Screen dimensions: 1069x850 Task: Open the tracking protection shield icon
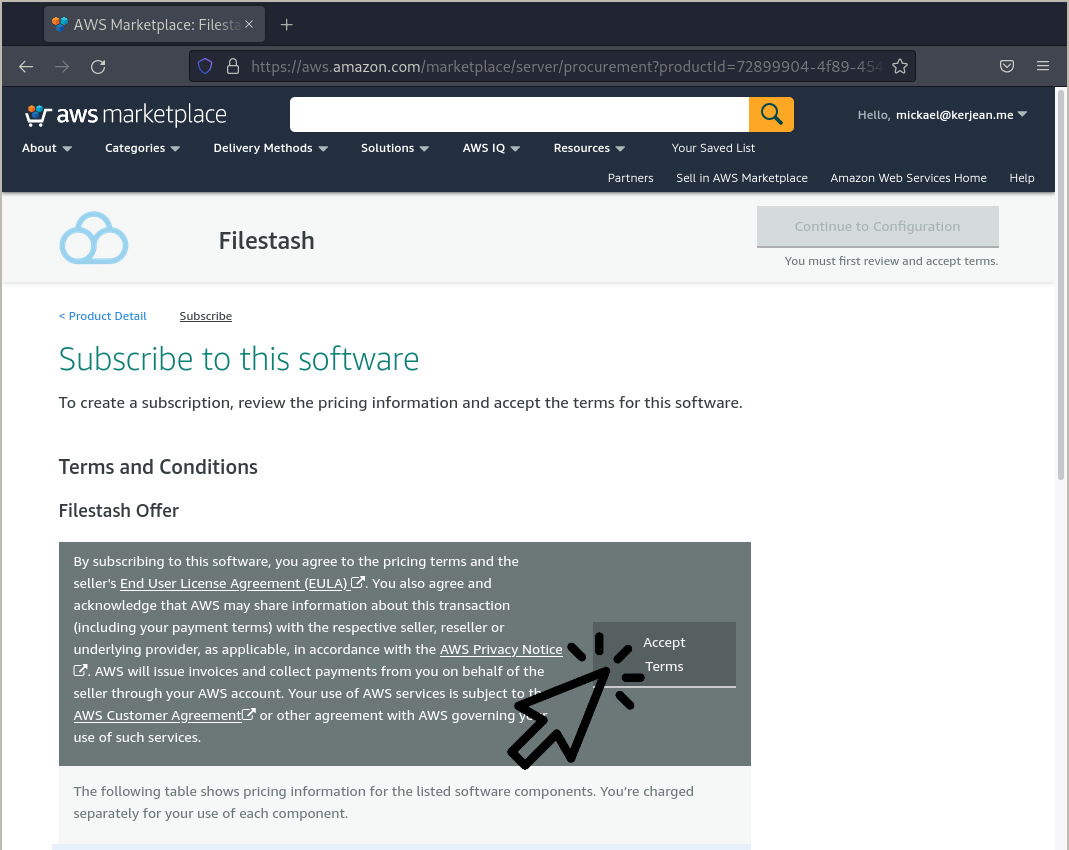[x=205, y=66]
